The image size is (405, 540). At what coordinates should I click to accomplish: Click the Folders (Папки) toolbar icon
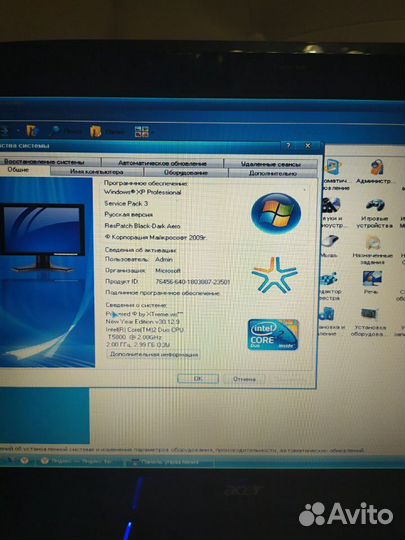[x=95, y=132]
